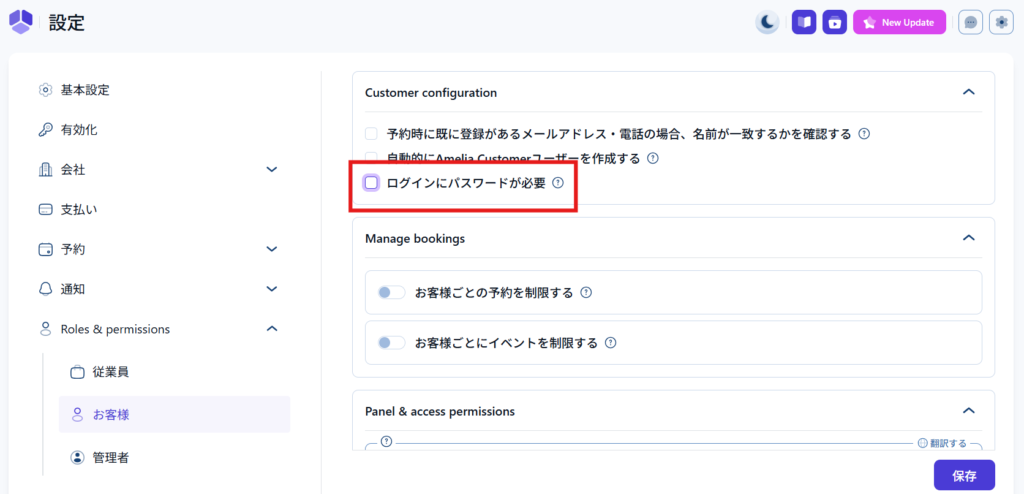Click the 保存 button

click(964, 476)
